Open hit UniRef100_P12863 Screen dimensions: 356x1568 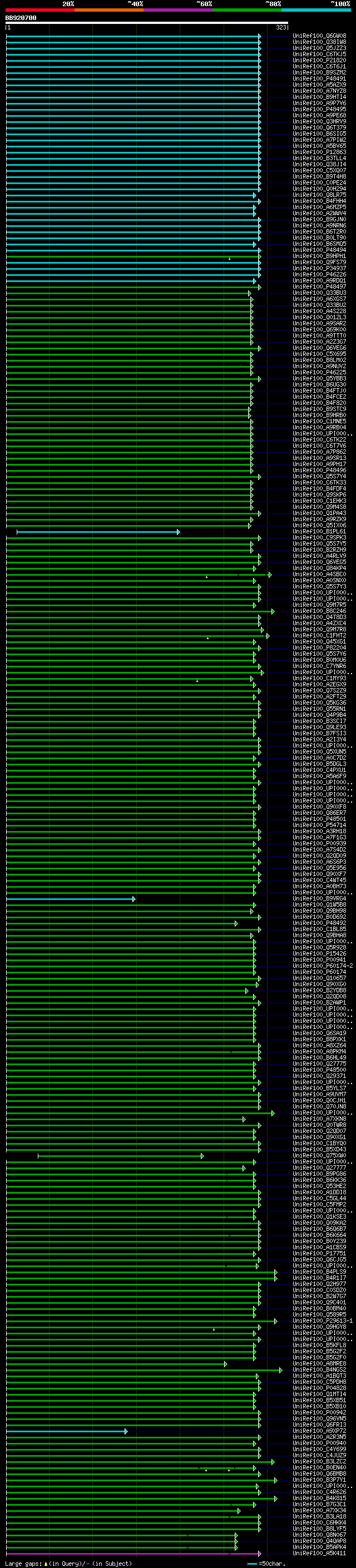(x=319, y=152)
